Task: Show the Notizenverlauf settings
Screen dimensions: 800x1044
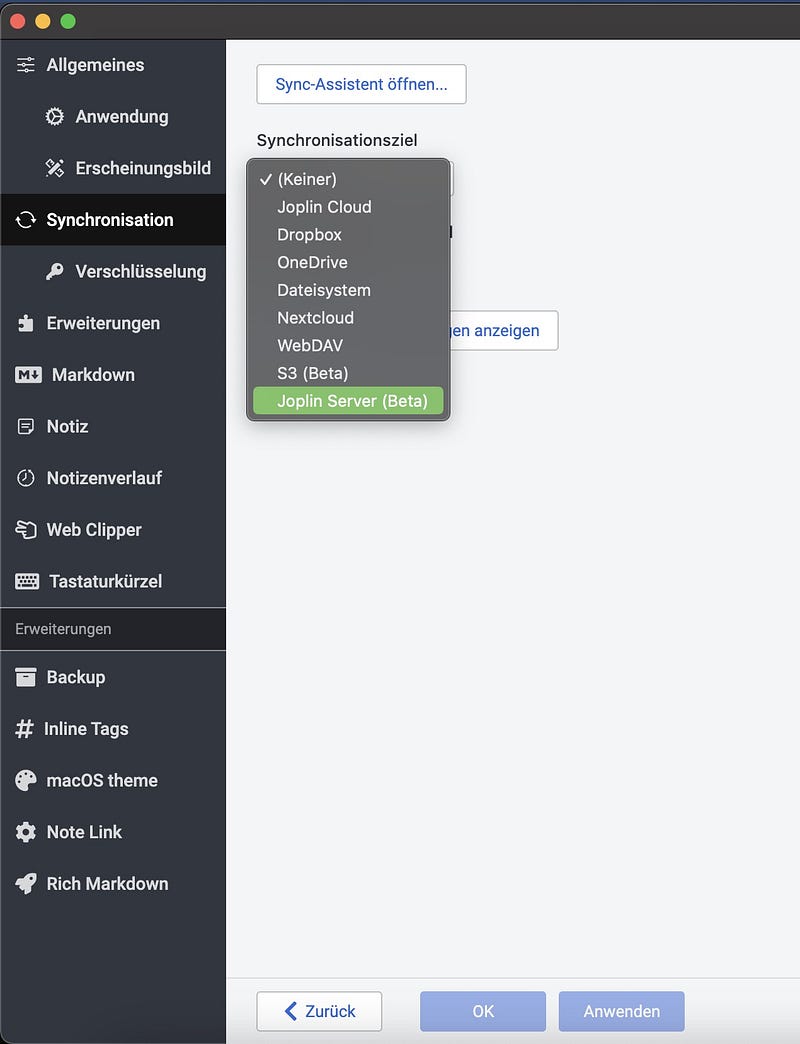Action: 113,478
